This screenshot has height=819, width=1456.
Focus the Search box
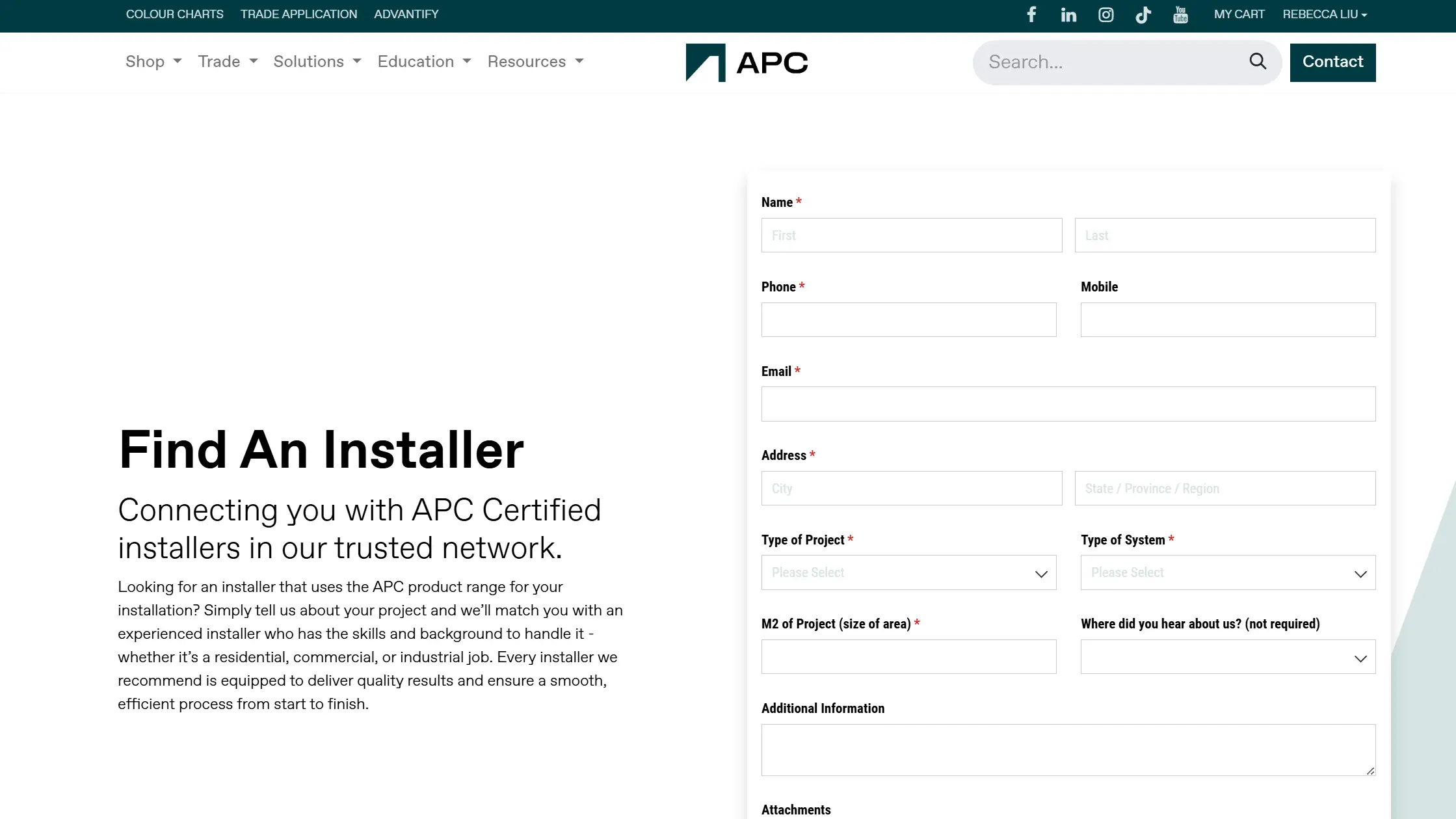tap(1112, 62)
